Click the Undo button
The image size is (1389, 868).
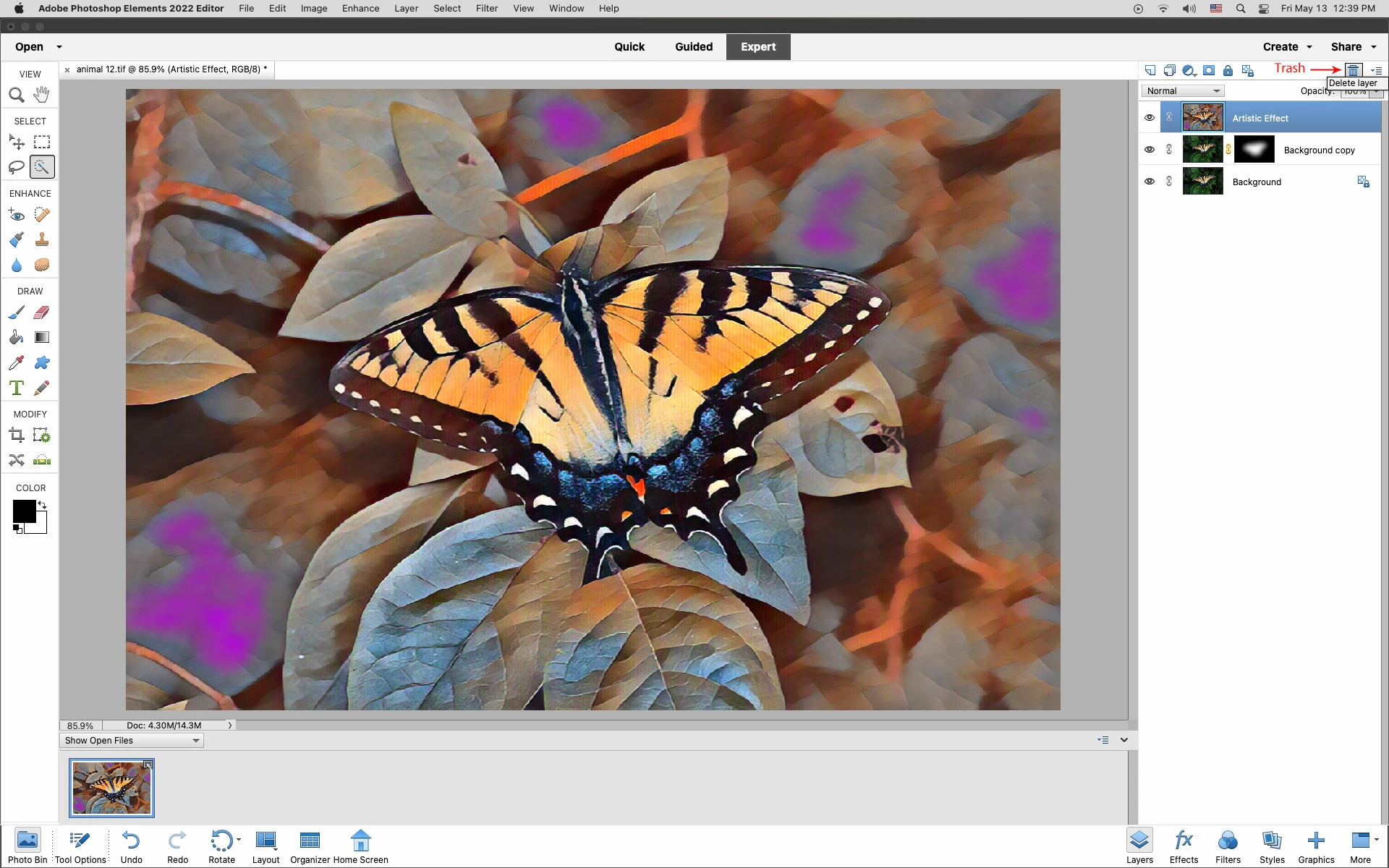131,846
